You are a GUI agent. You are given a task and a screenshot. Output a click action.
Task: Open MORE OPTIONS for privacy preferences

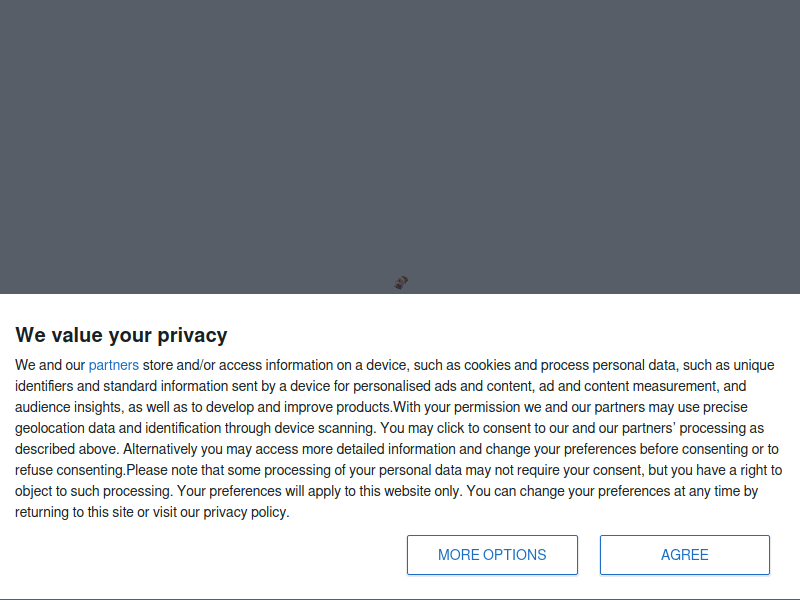(492, 555)
